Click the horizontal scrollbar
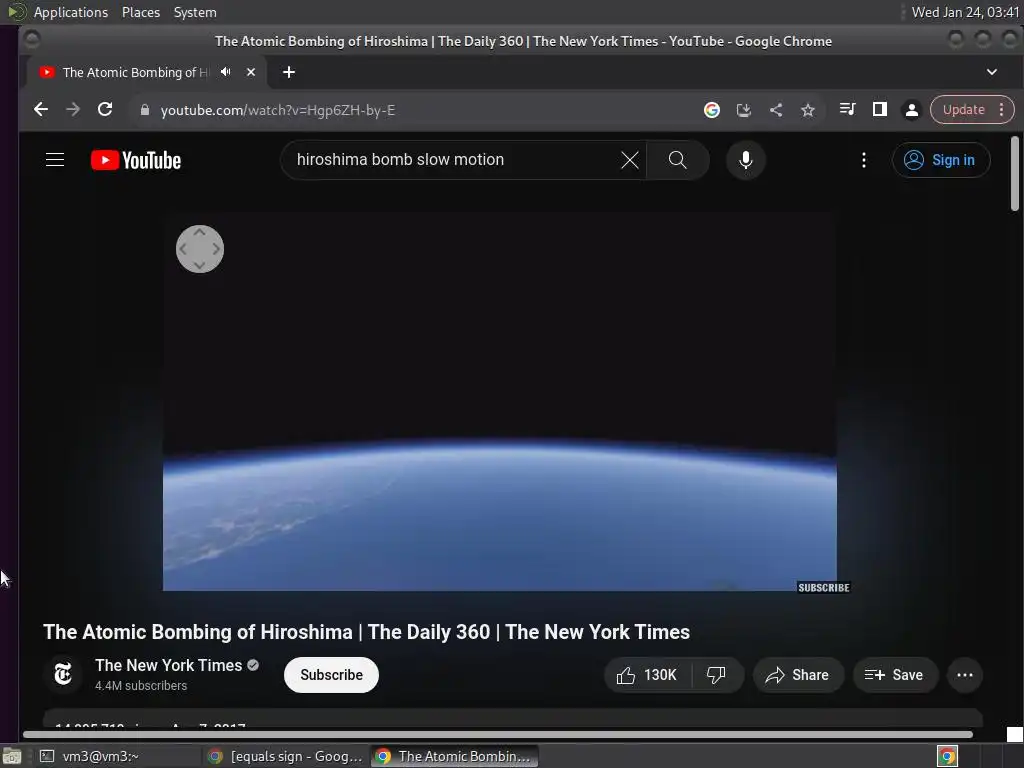1024x768 pixels. click(498, 734)
